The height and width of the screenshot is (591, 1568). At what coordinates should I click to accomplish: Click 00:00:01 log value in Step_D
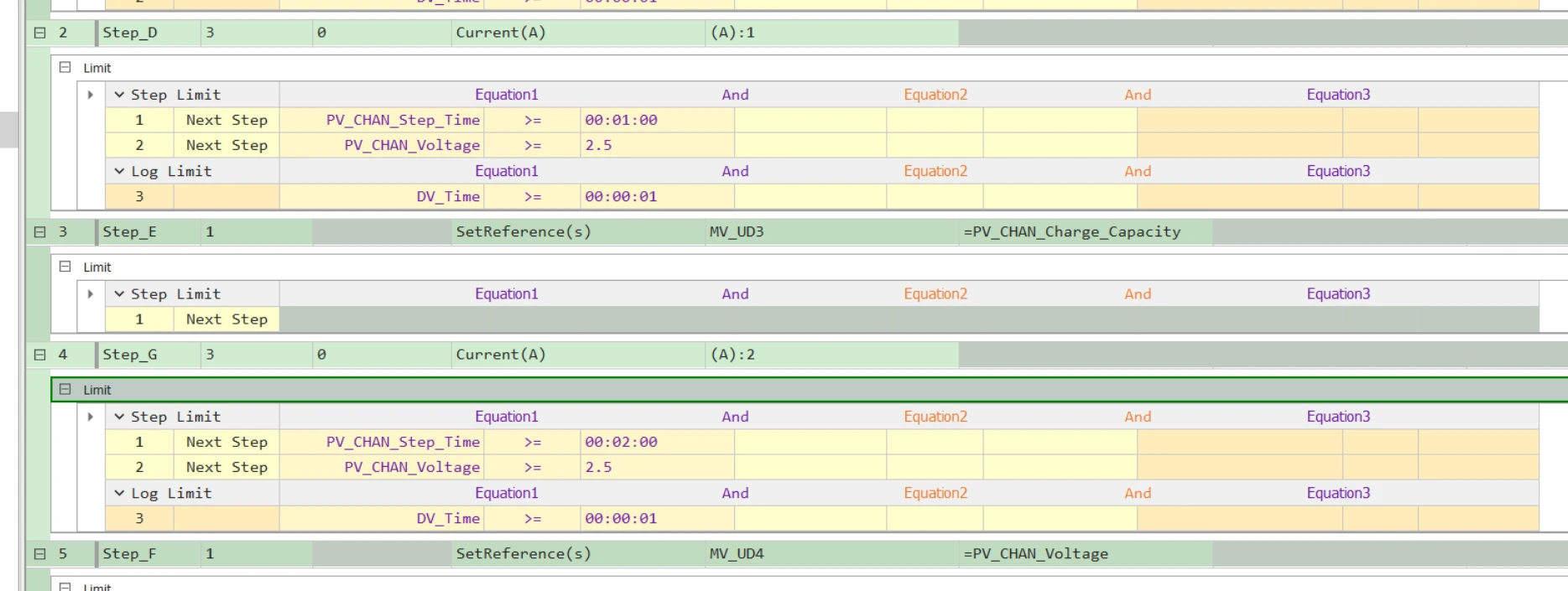point(657,196)
